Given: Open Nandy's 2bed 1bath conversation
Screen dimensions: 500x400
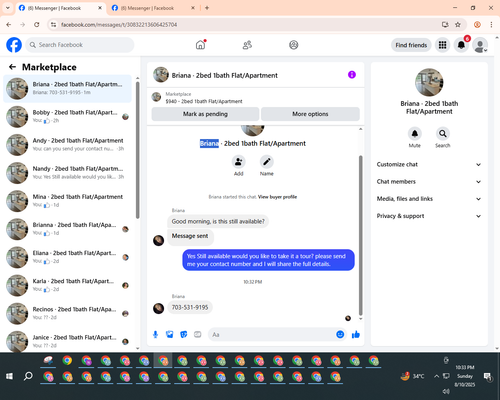Looking at the screenshot, I should [68, 173].
